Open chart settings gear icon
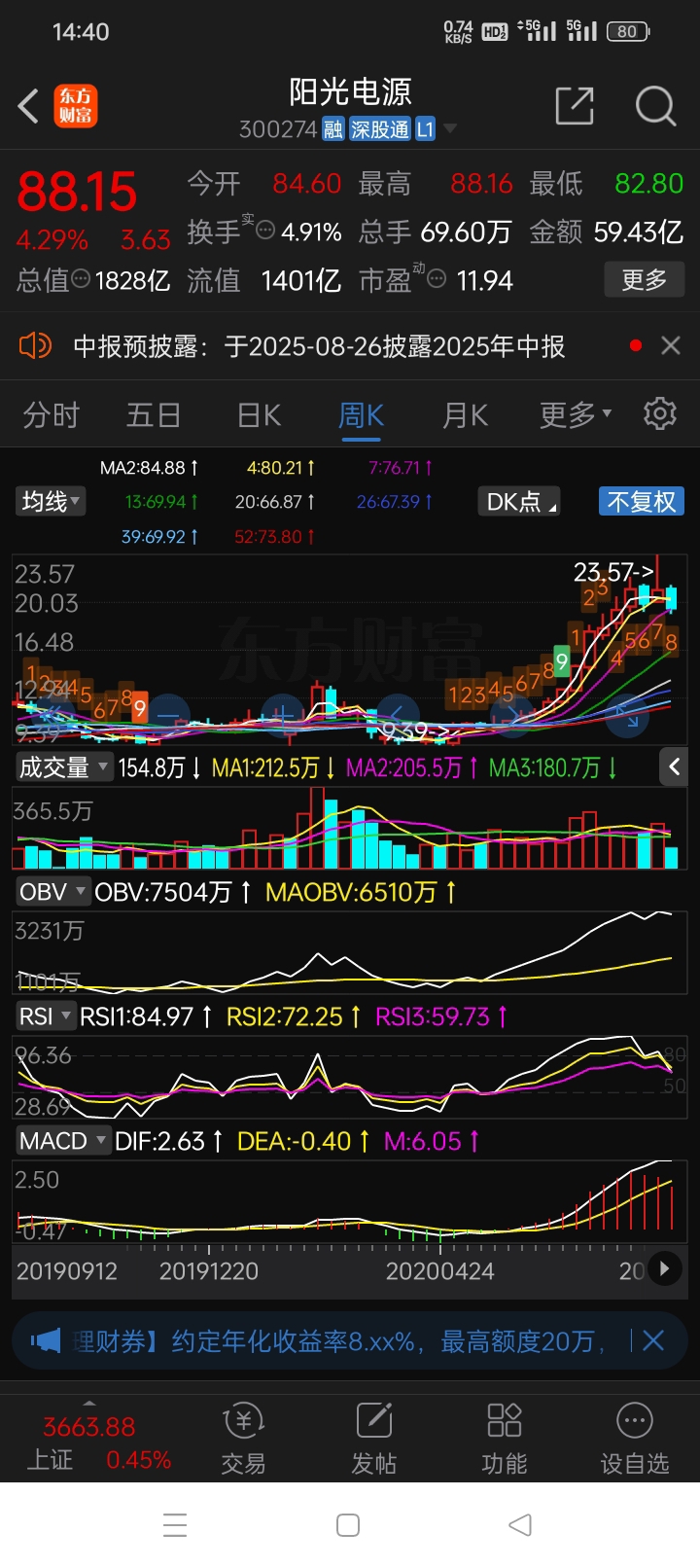This screenshot has width=700, height=1568. (660, 413)
